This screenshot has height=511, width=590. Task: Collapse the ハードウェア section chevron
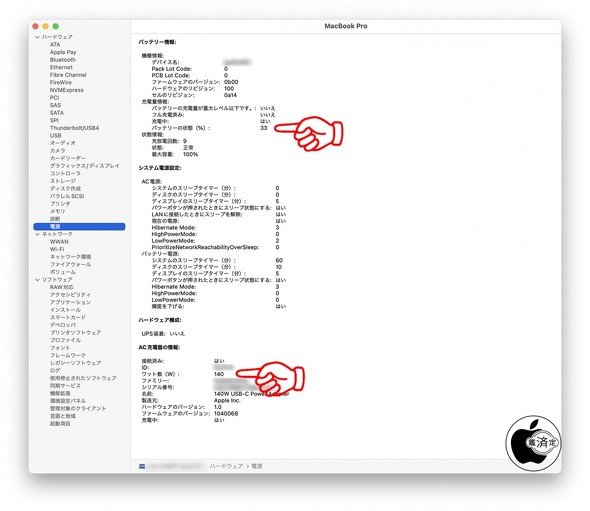point(37,37)
